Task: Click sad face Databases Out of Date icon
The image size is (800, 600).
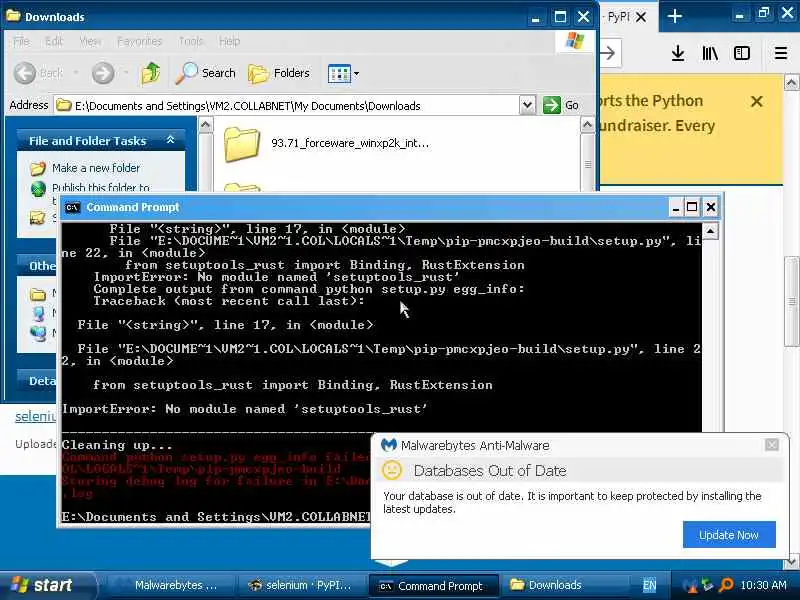Action: [392, 470]
